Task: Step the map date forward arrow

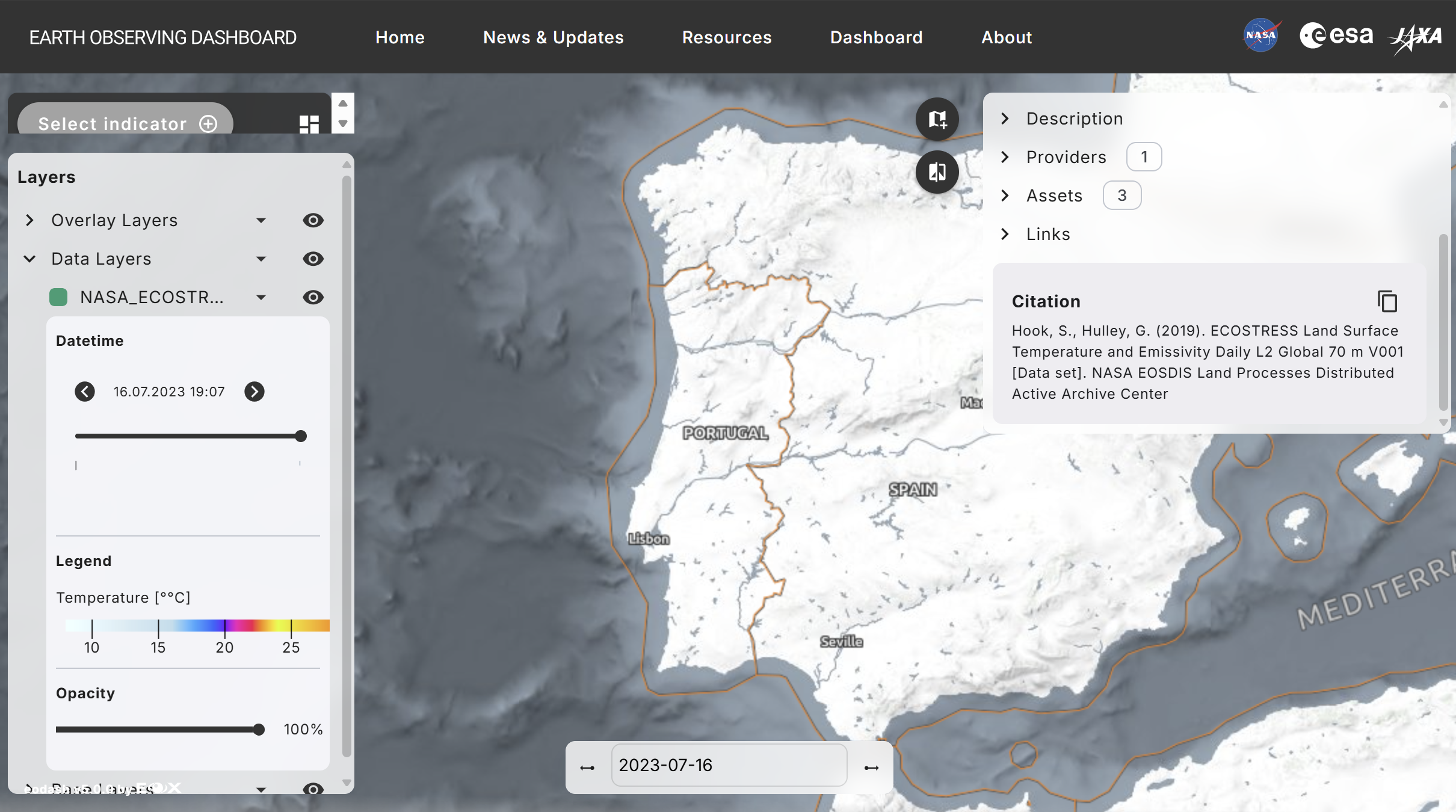Action: (871, 767)
